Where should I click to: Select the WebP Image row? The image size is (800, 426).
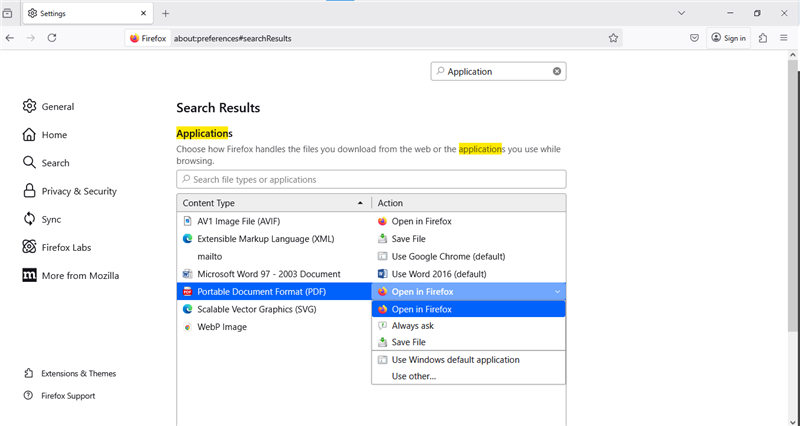(x=274, y=327)
